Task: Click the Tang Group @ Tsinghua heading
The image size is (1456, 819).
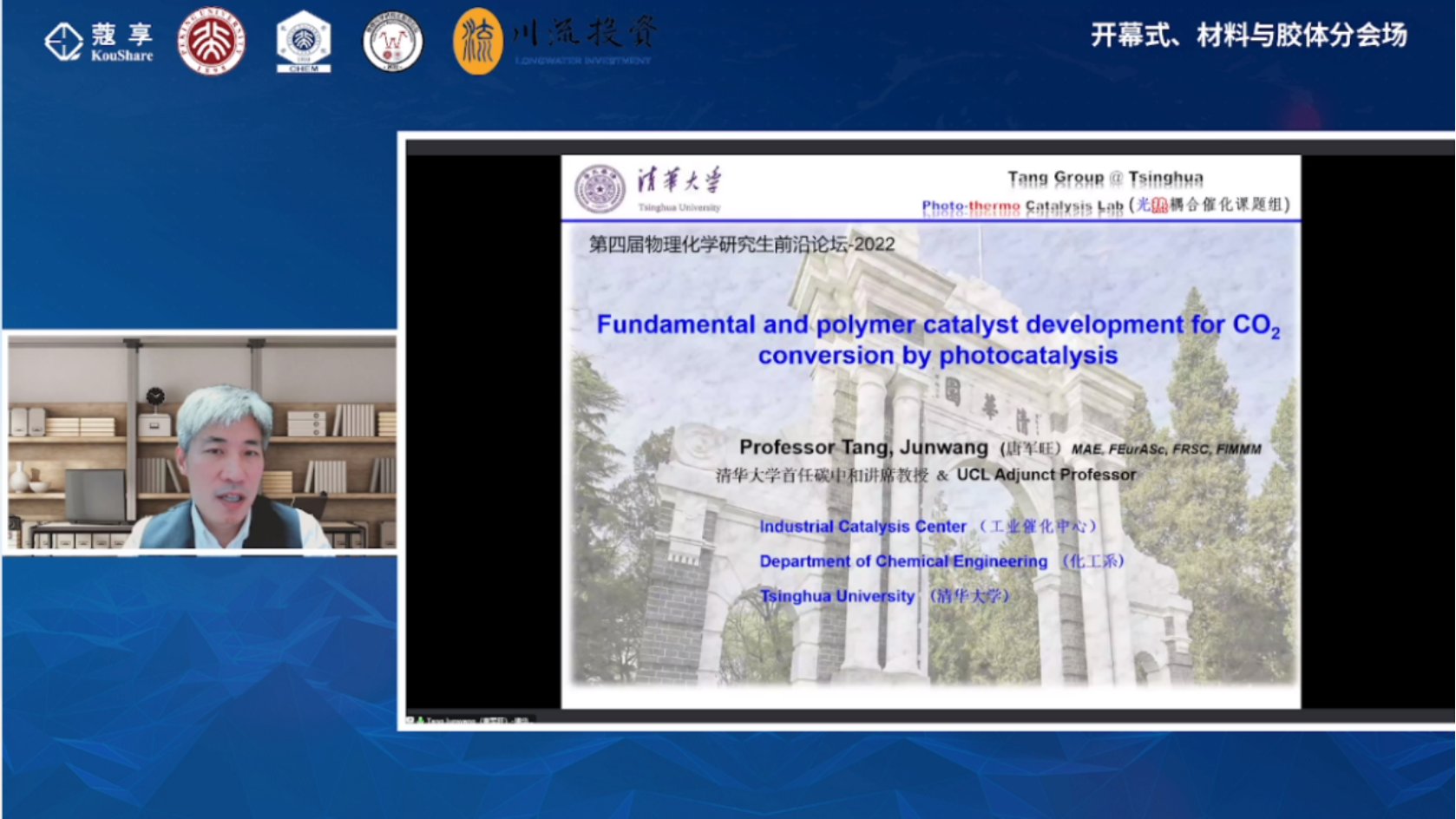Action: pyautogui.click(x=1105, y=178)
